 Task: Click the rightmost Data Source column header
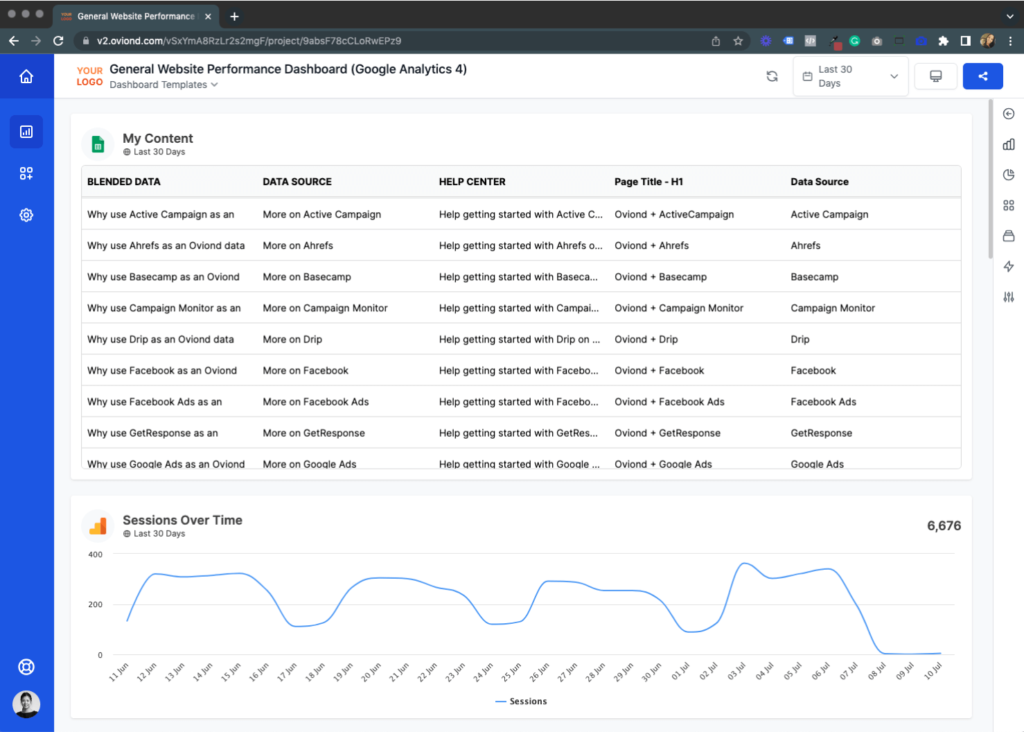[820, 182]
